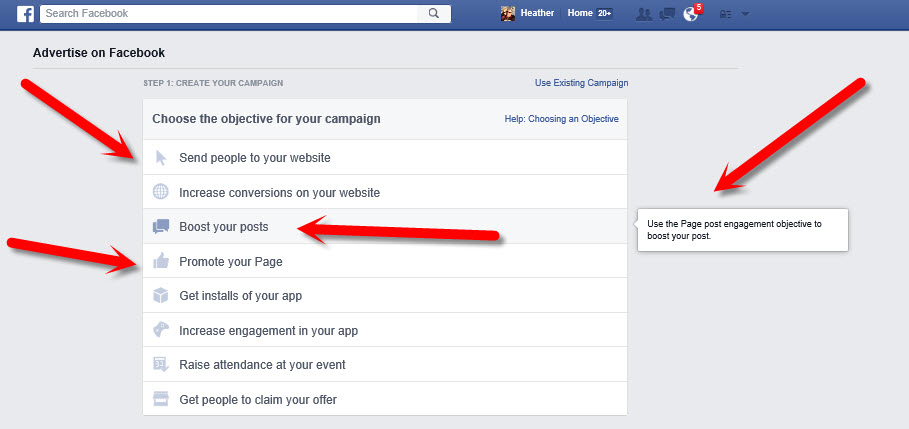The height and width of the screenshot is (429, 909).
Task: Click the Advertise on Facebook heading
Action: (99, 53)
